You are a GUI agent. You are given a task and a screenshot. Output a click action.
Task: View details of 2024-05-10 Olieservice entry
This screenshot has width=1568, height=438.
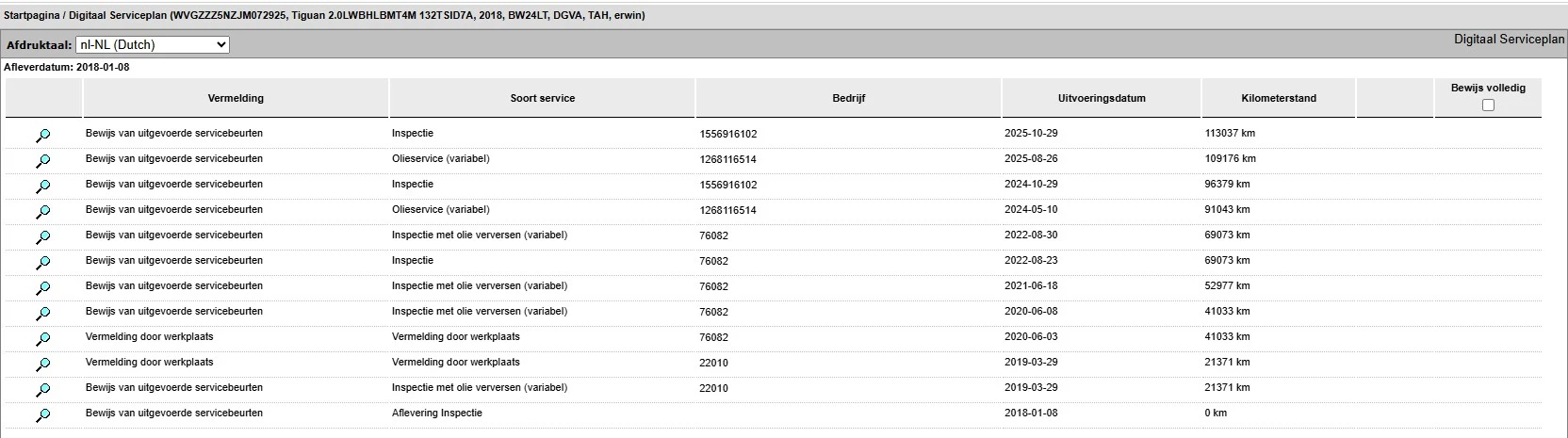click(43, 212)
